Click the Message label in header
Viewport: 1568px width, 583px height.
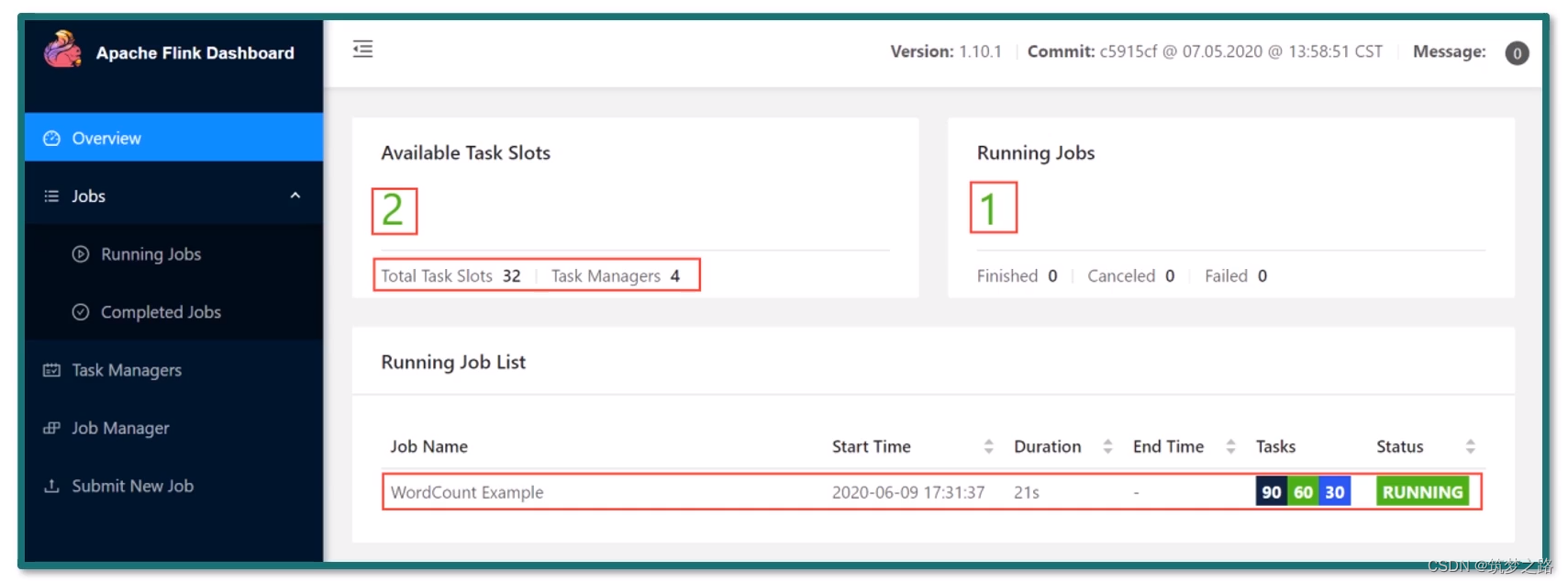click(x=1449, y=52)
